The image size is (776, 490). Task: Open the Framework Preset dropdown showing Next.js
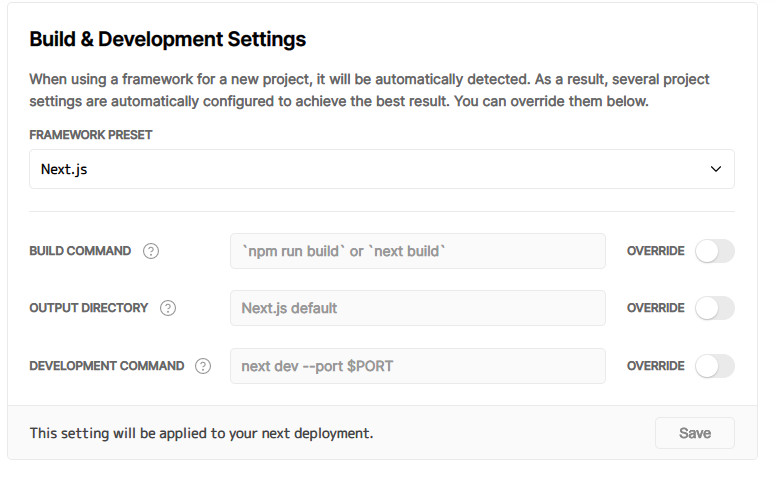coord(380,169)
